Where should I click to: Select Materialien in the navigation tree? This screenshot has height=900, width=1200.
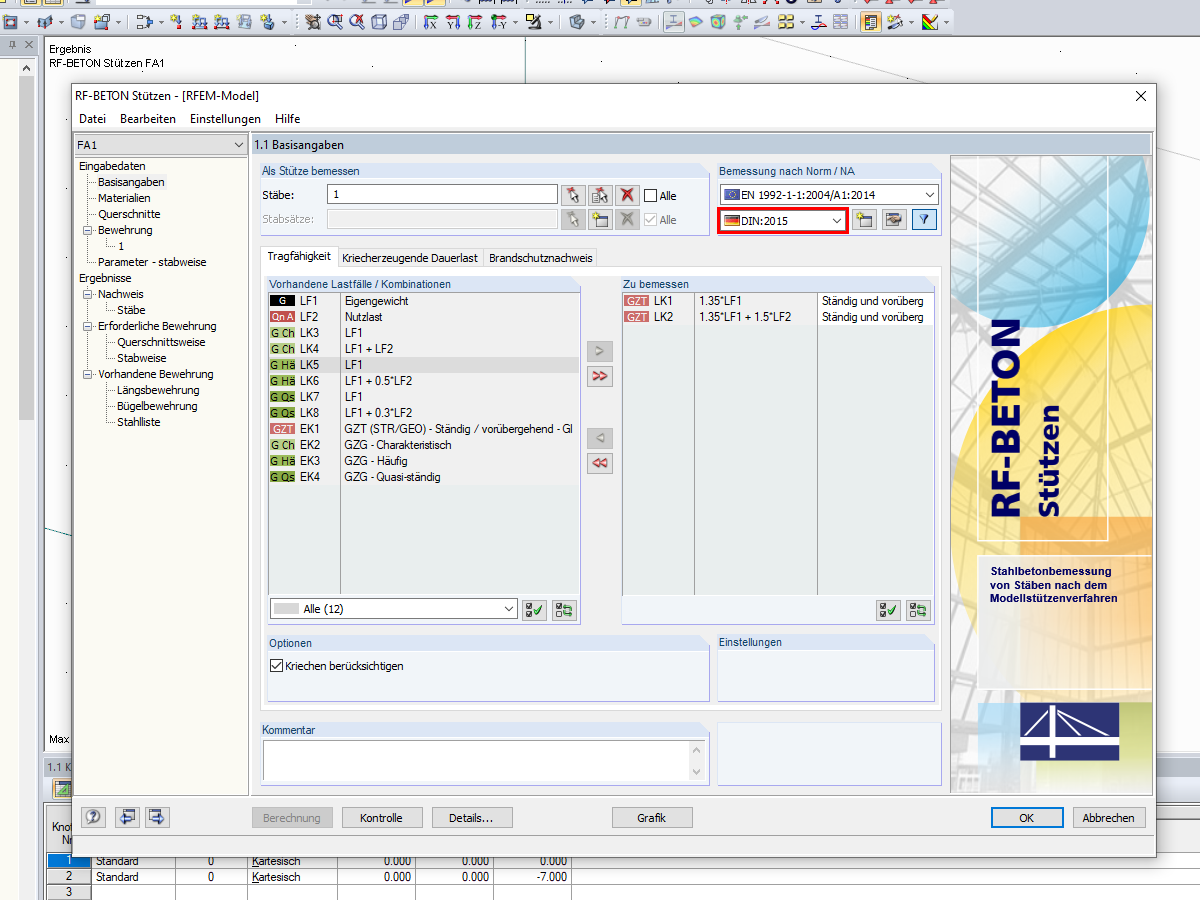124,198
